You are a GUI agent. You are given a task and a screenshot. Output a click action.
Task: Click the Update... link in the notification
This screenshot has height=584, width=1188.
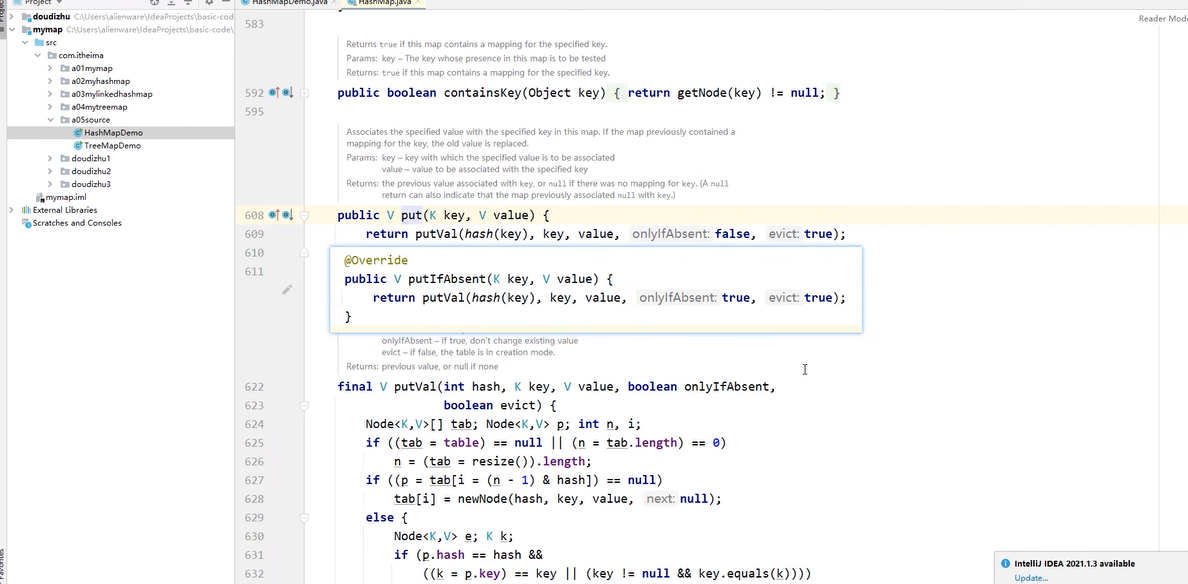pyautogui.click(x=1029, y=577)
